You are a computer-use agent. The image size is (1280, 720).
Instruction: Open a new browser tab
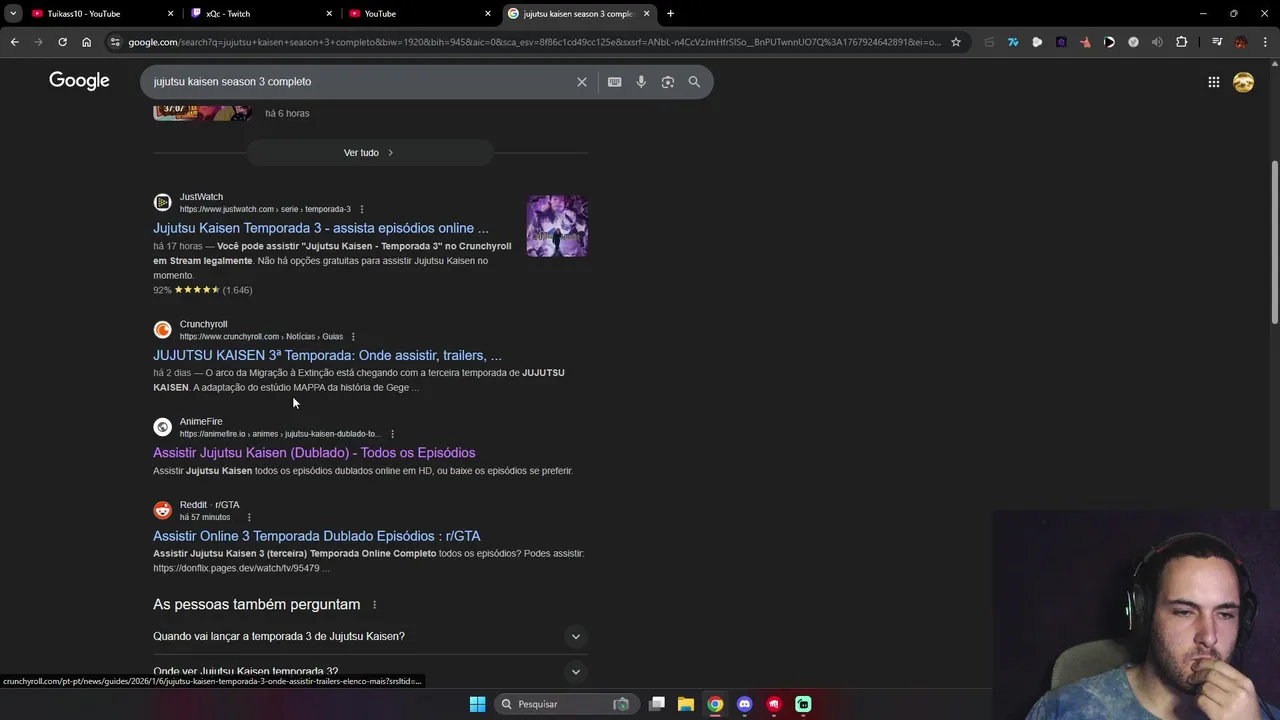[670, 13]
